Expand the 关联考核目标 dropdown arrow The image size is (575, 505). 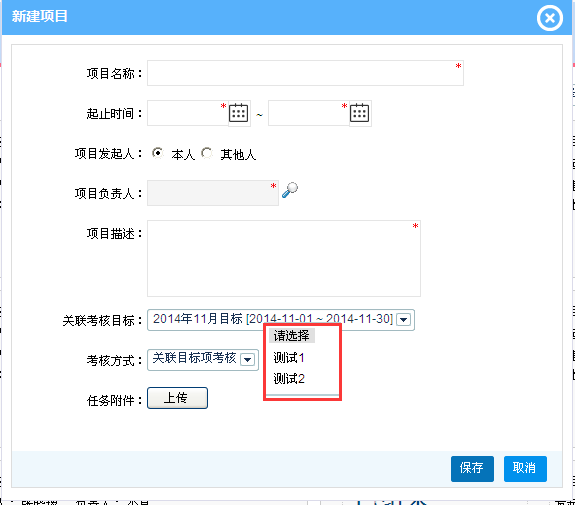click(x=404, y=320)
